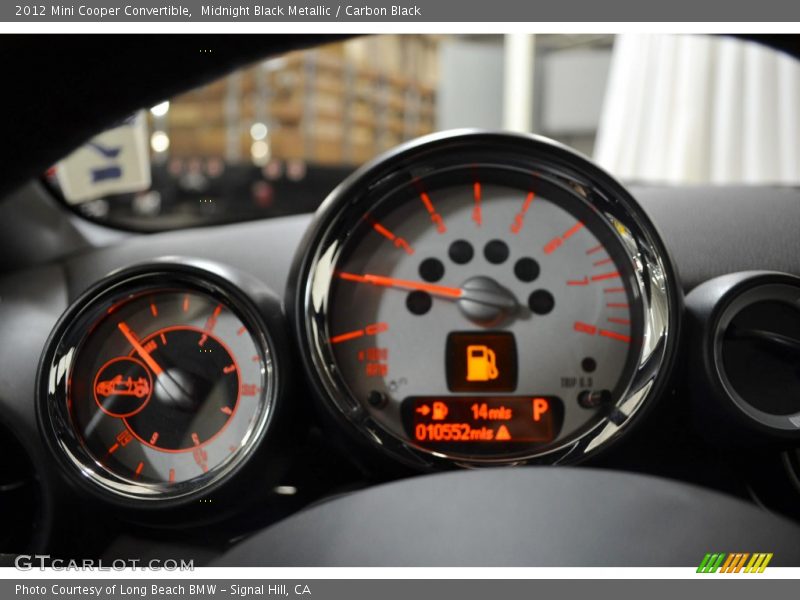Click the green-orange-yellow striped logo
The width and height of the screenshot is (800, 600).
click(735, 563)
